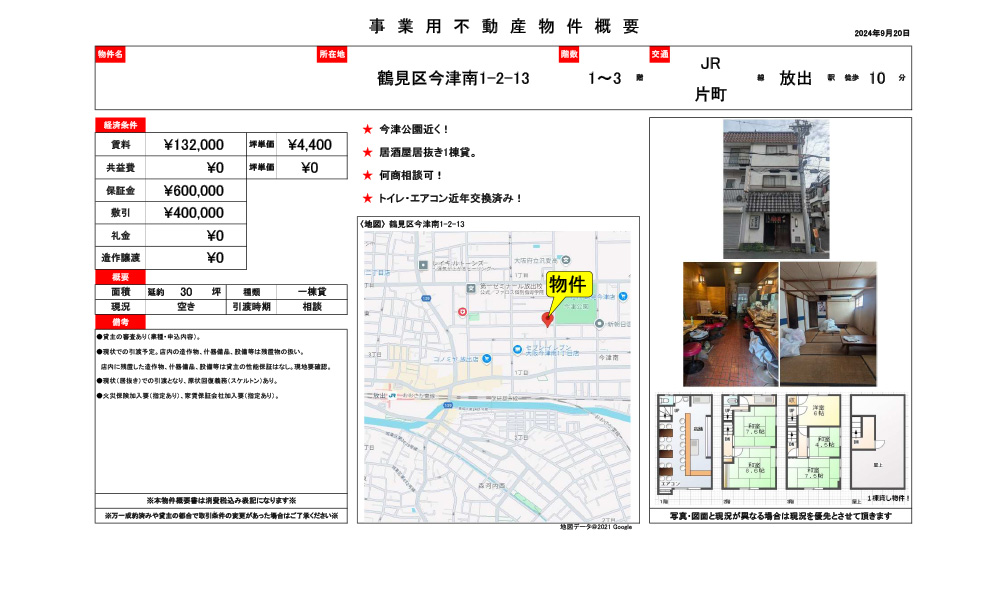Click the Seven-Eleven store icon on the map
Image resolution: width=1000 pixels, height=600 pixels.
[x=519, y=349]
